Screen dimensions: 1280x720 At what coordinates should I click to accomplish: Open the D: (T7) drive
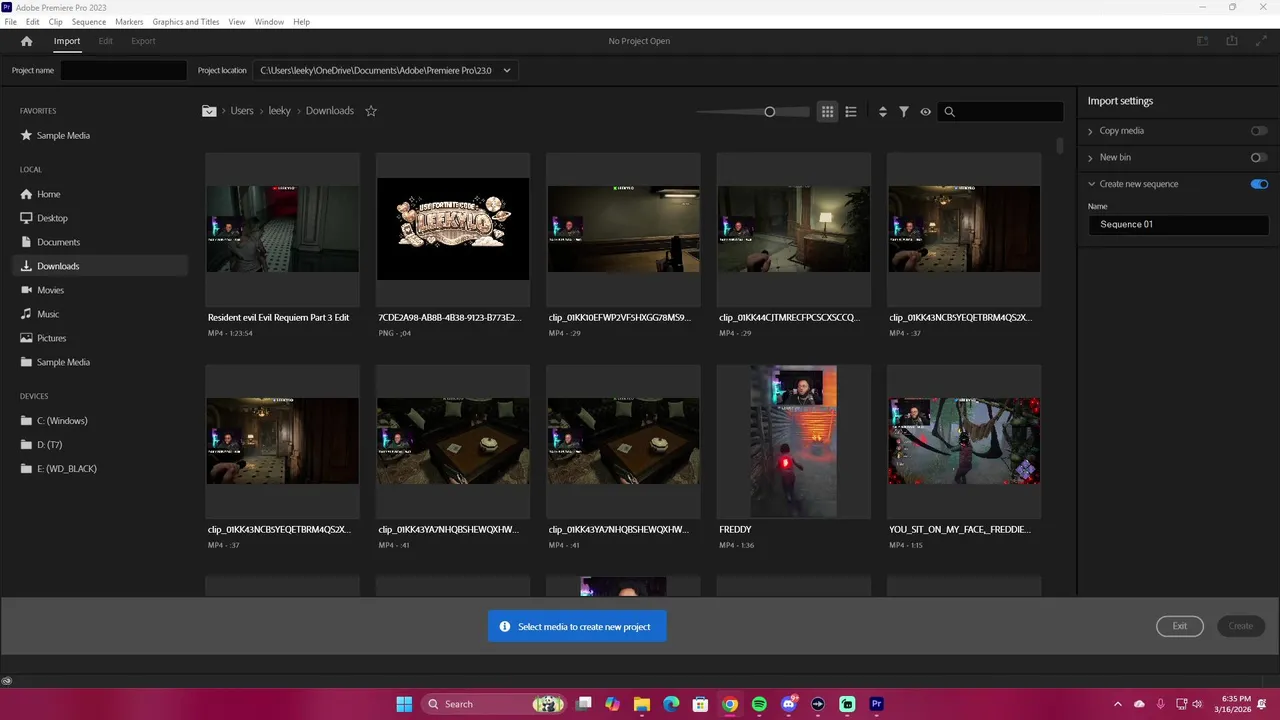tap(49, 445)
